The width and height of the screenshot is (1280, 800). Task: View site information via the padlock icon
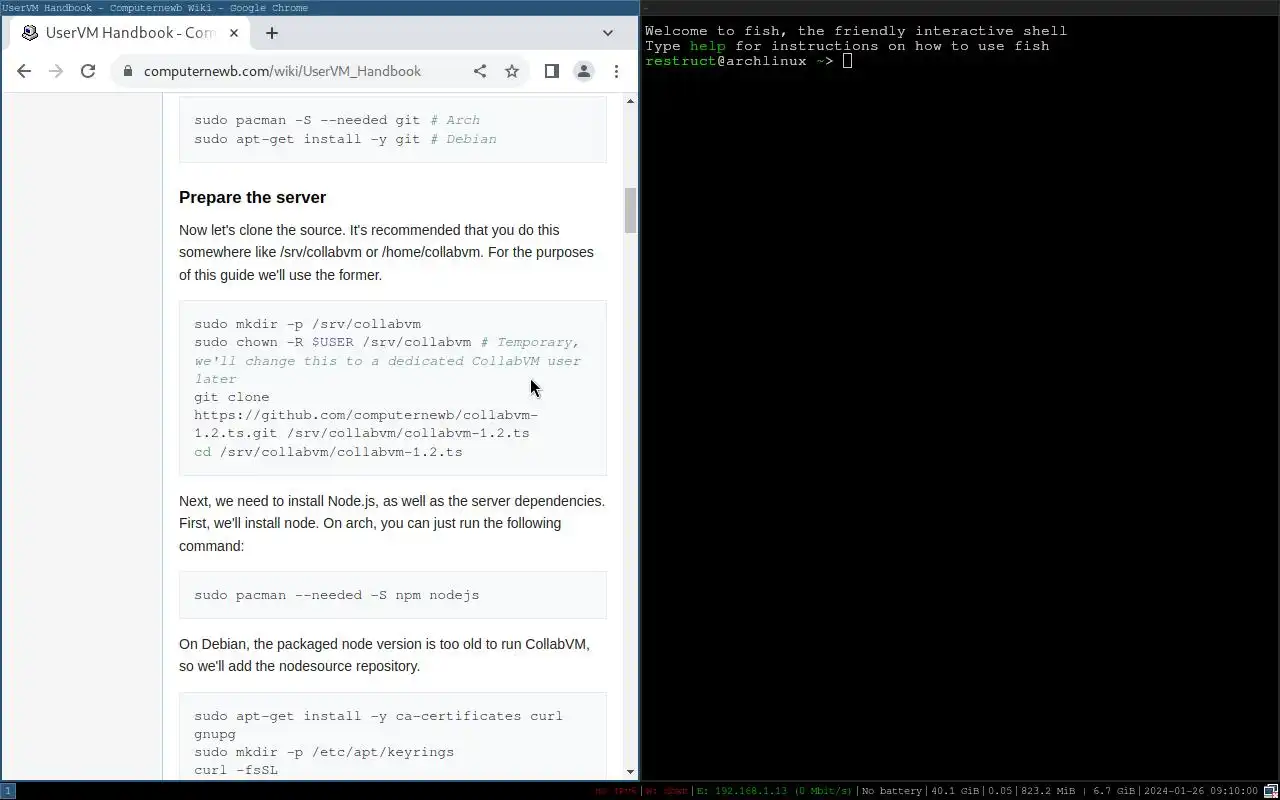tap(127, 71)
